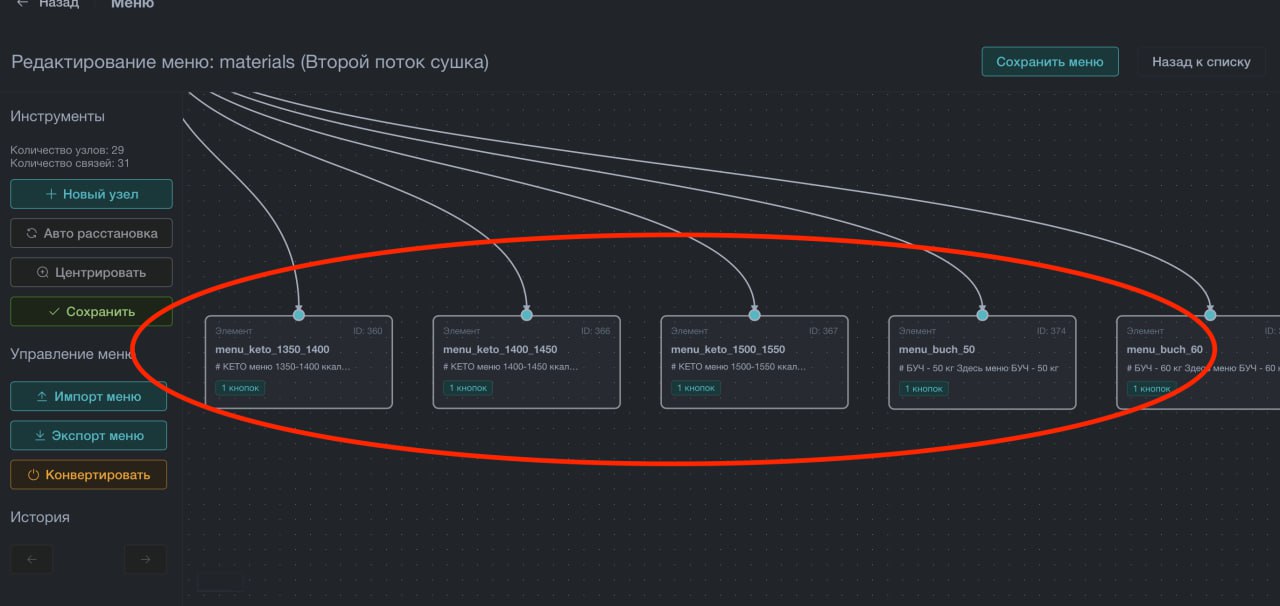The width and height of the screenshot is (1280, 606).
Task: Run Авто расстановка auto layout
Action: pyautogui.click(x=91, y=233)
